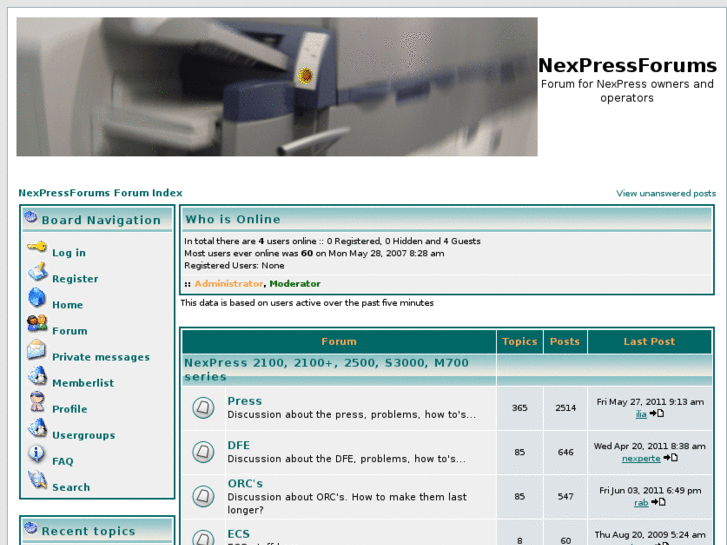Open user rab's profile link

[x=641, y=502]
